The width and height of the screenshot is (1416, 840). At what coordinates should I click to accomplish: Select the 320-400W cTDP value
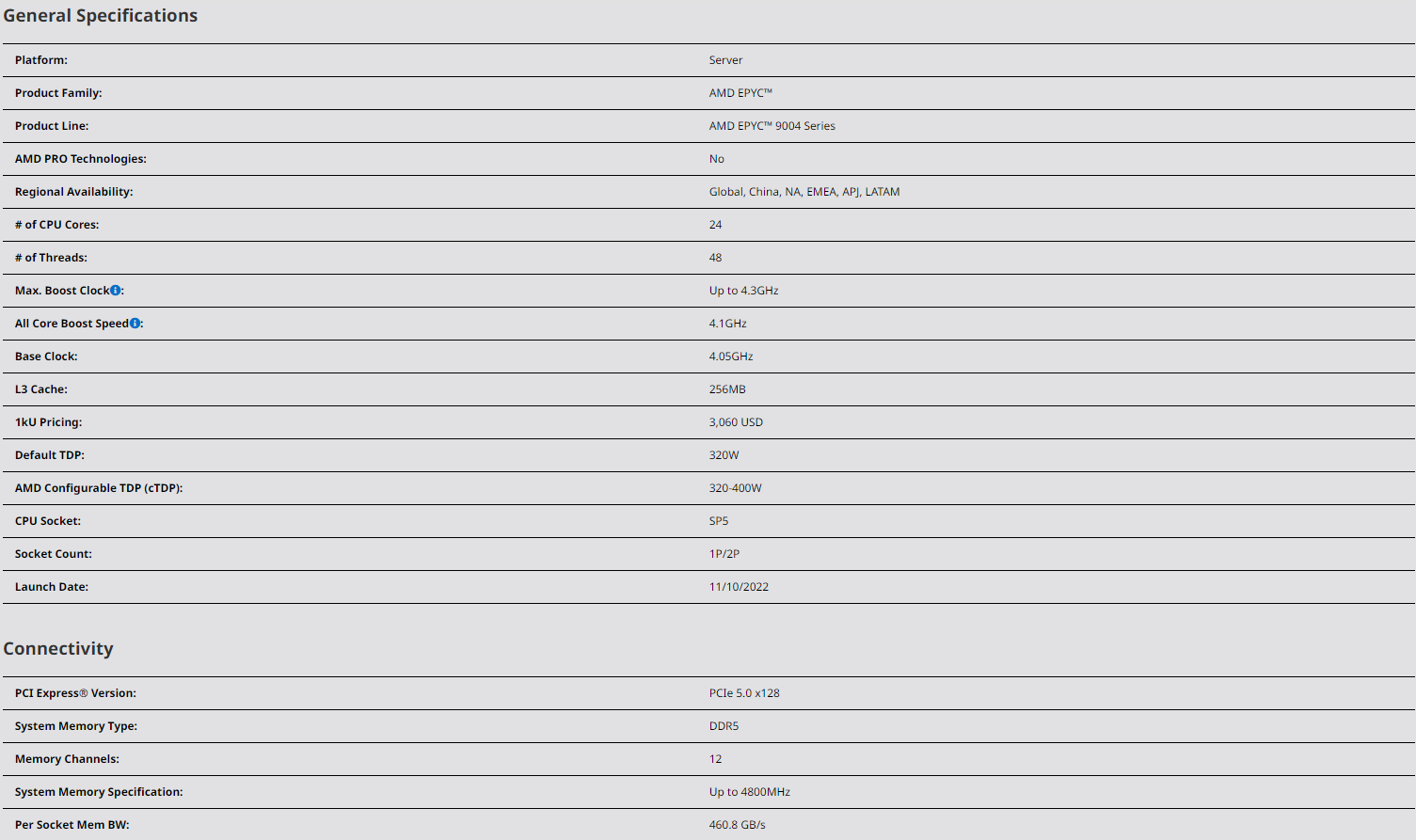click(736, 488)
